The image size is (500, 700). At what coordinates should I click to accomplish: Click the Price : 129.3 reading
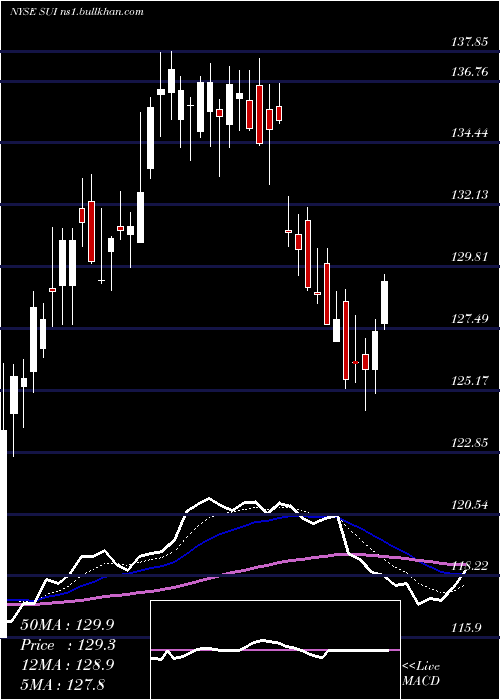click(x=68, y=645)
